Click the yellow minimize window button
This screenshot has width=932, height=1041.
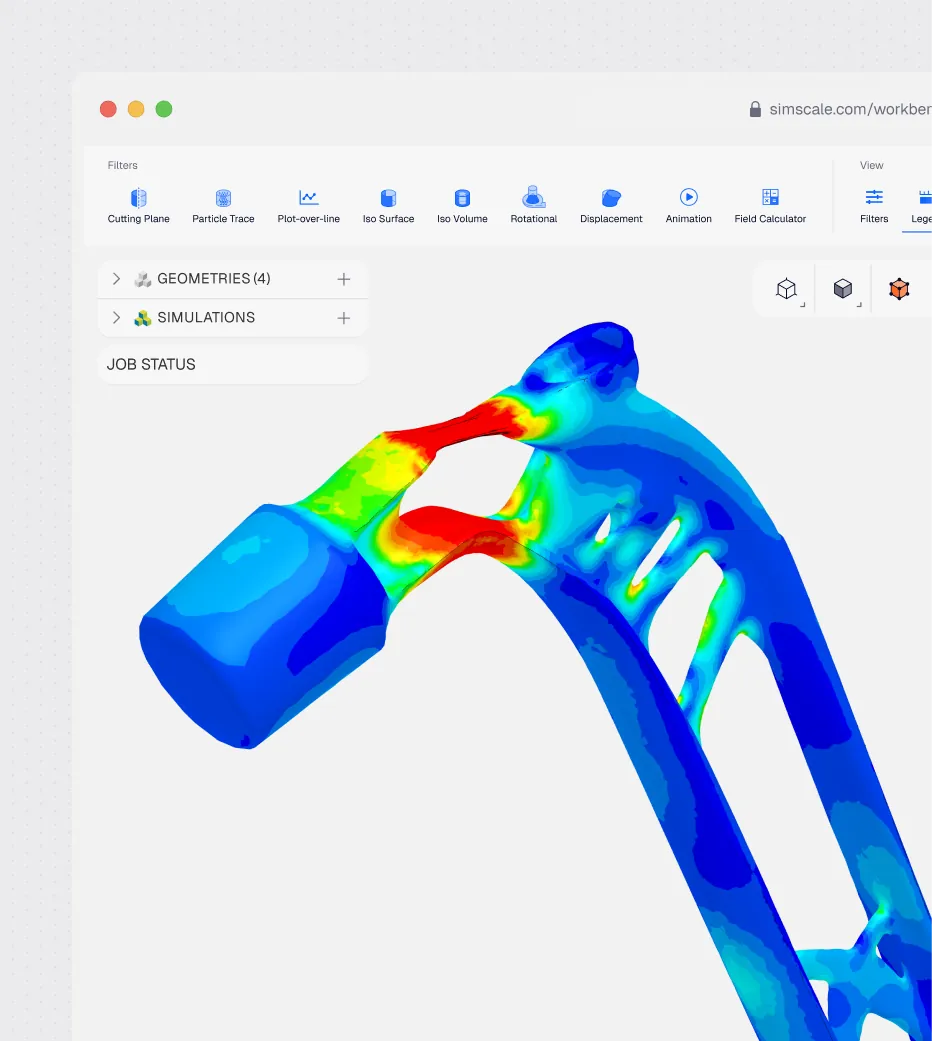(136, 109)
